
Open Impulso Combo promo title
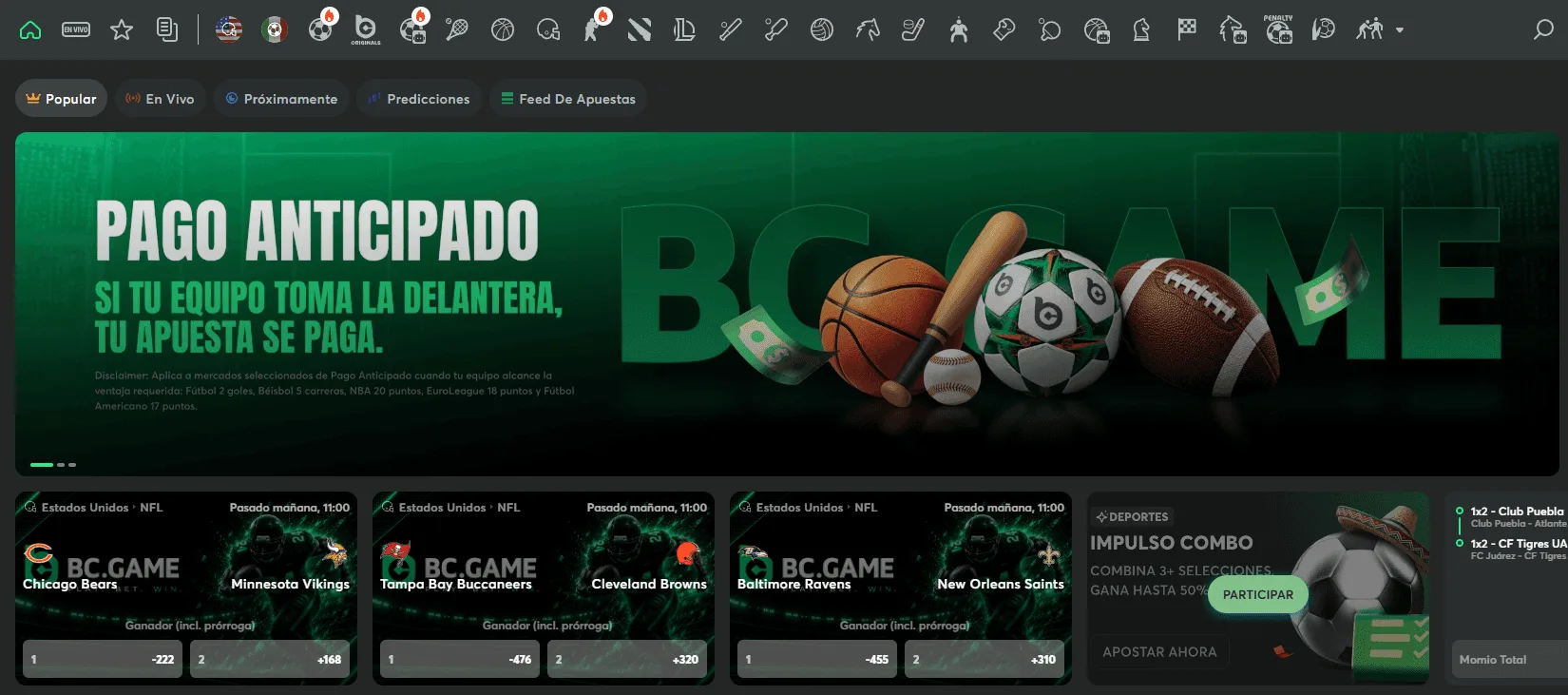tap(1172, 543)
